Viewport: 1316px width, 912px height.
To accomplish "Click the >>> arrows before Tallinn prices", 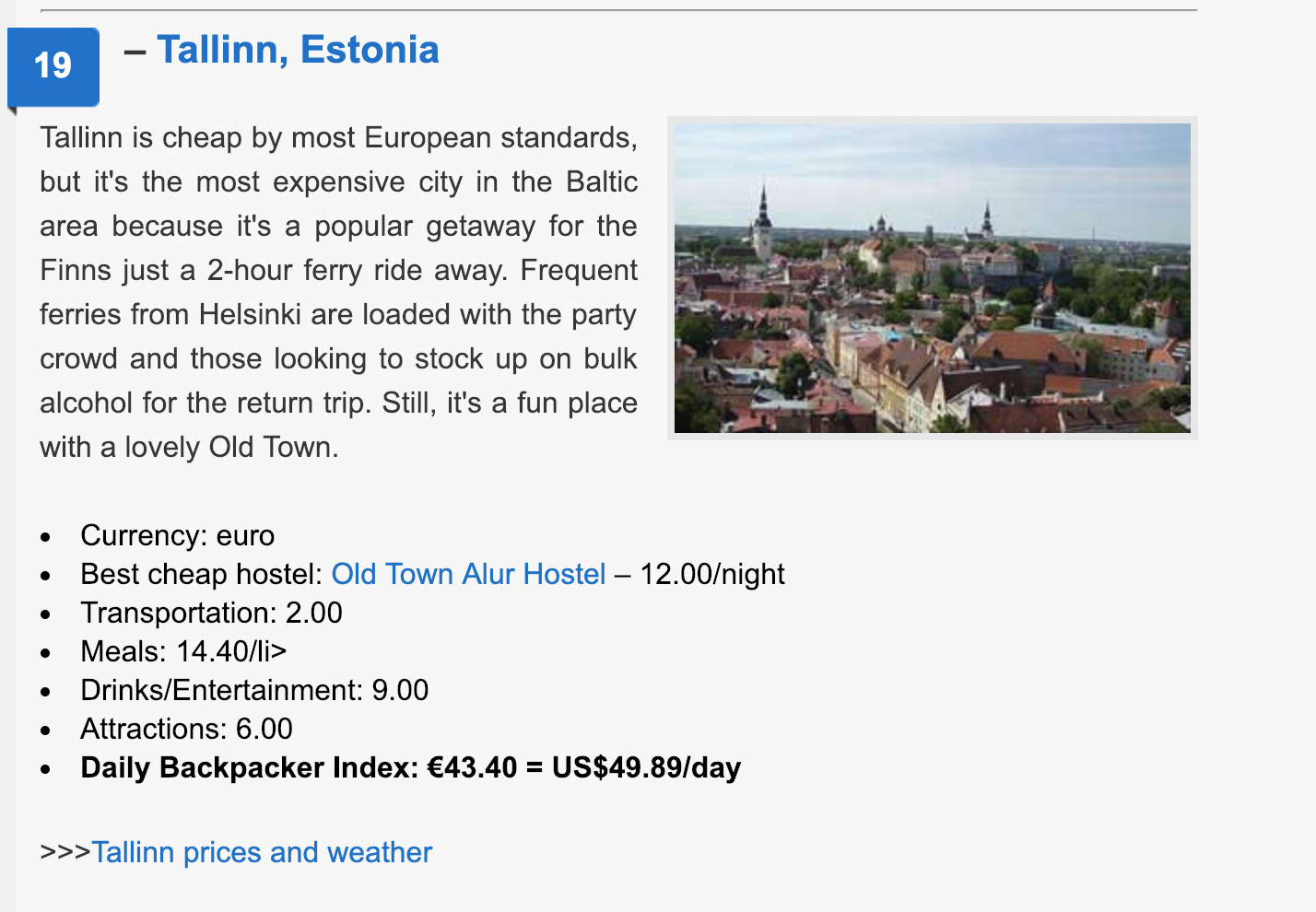I will coord(65,852).
